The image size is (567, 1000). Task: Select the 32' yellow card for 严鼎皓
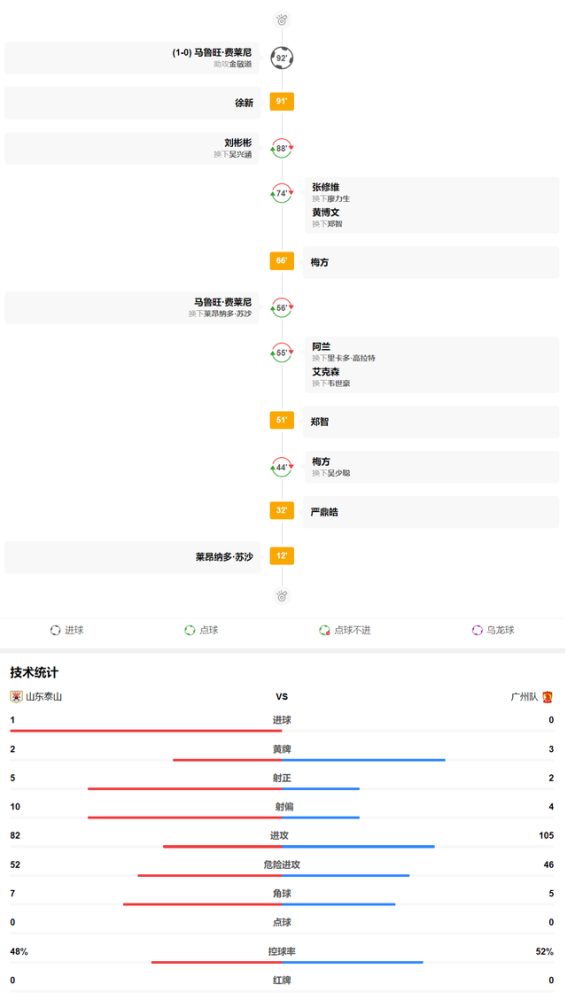282,511
